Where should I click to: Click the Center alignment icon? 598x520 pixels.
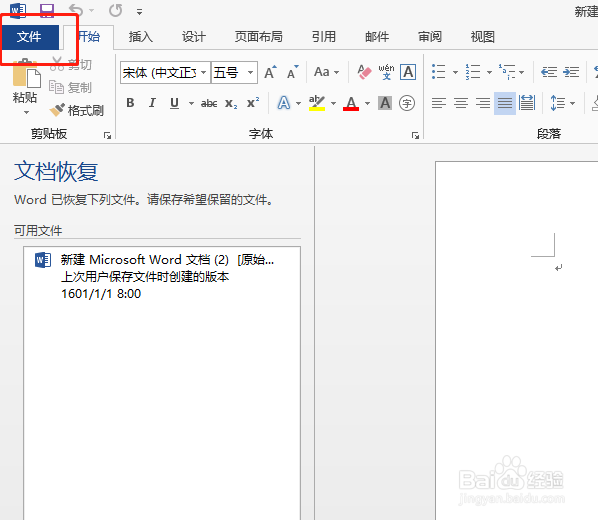(x=461, y=103)
